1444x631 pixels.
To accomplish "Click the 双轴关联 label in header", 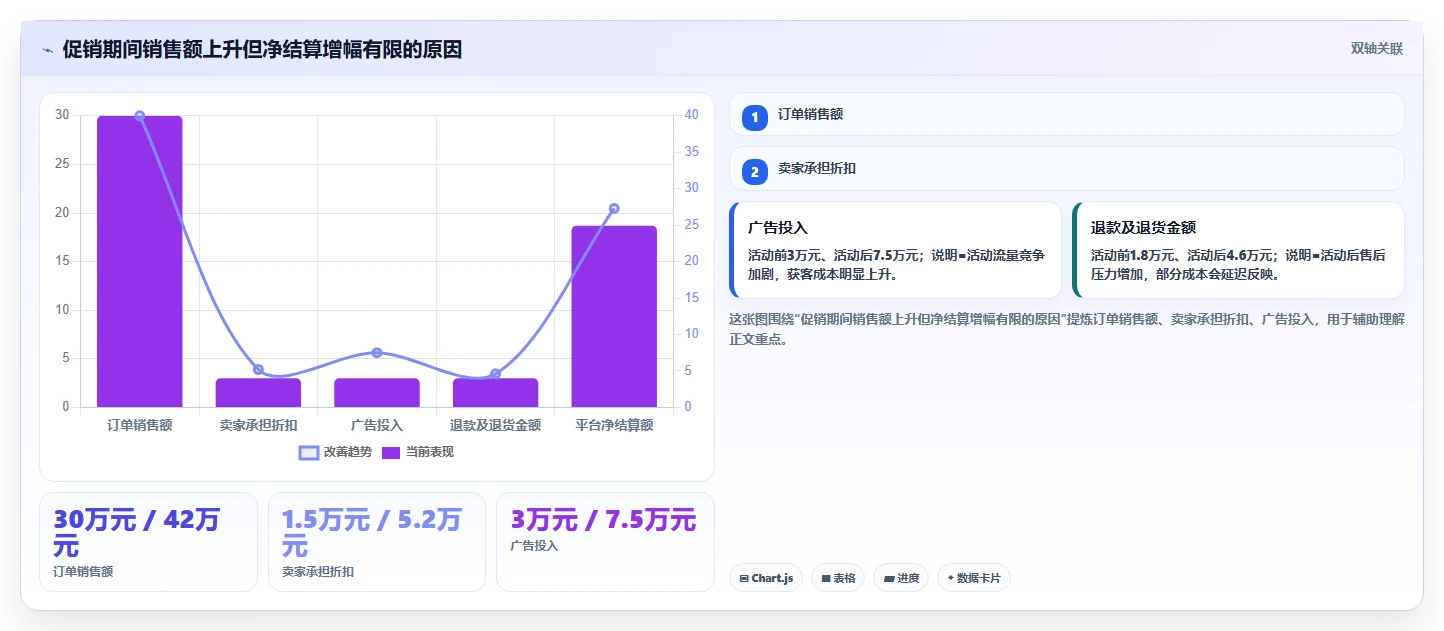I will [1377, 49].
